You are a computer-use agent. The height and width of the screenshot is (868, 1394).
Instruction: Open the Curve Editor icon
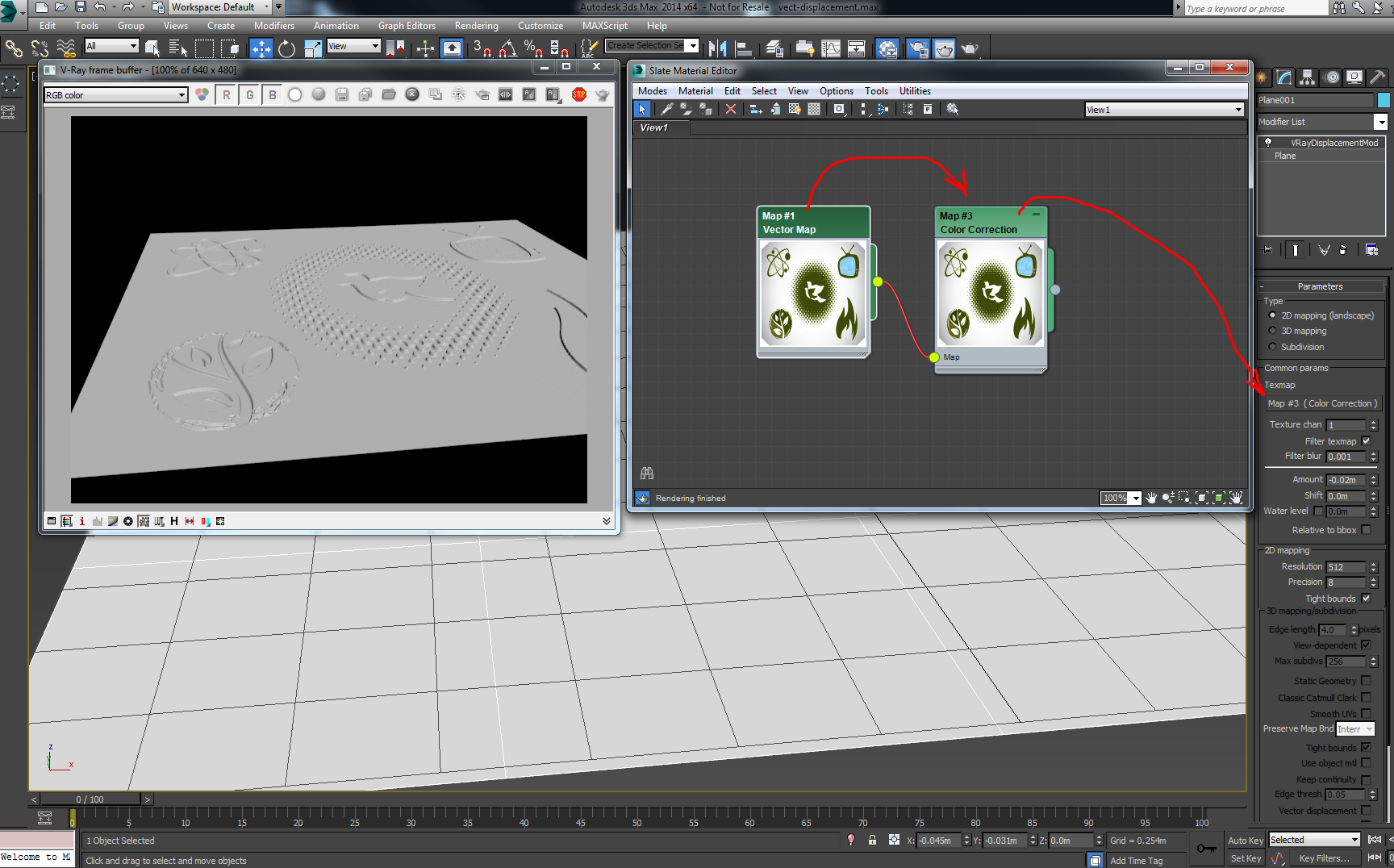pos(830,48)
